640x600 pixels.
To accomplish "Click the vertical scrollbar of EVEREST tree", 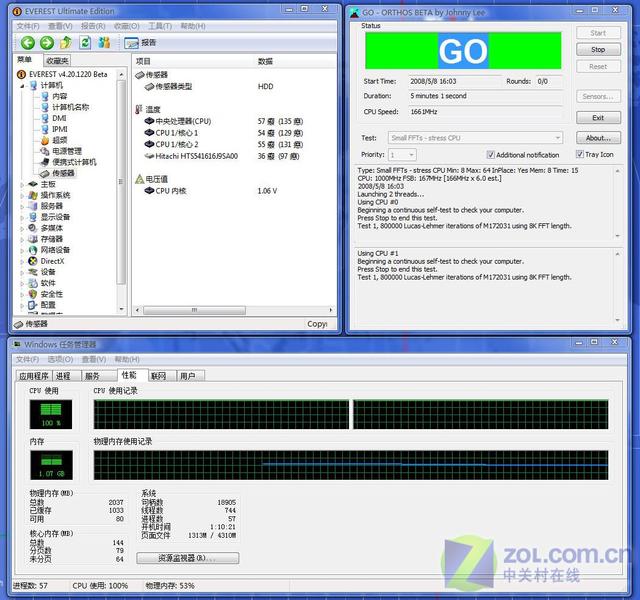I will (x=121, y=182).
